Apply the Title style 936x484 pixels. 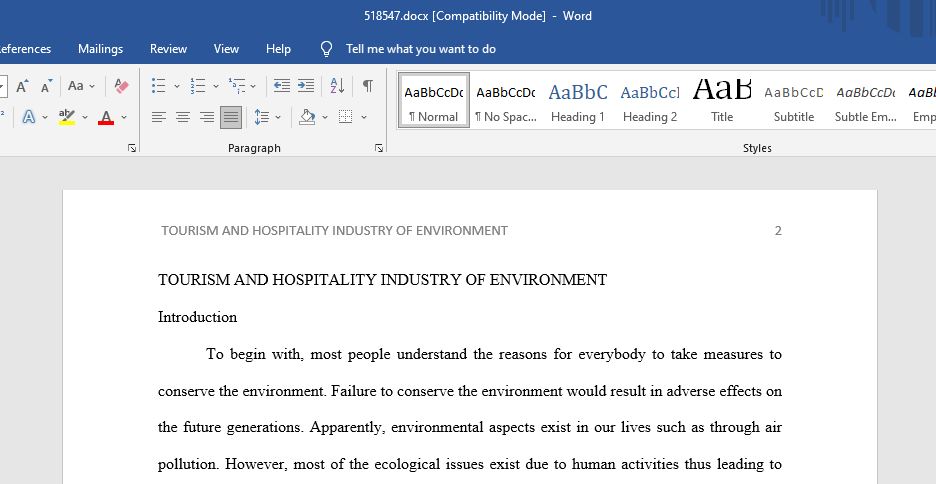coord(722,100)
